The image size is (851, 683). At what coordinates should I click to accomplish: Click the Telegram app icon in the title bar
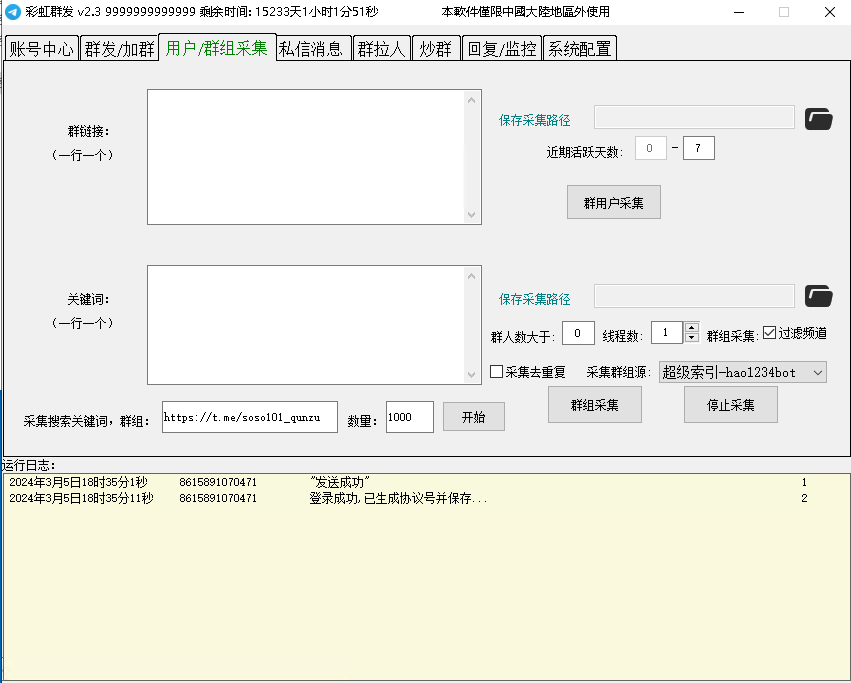pyautogui.click(x=12, y=12)
